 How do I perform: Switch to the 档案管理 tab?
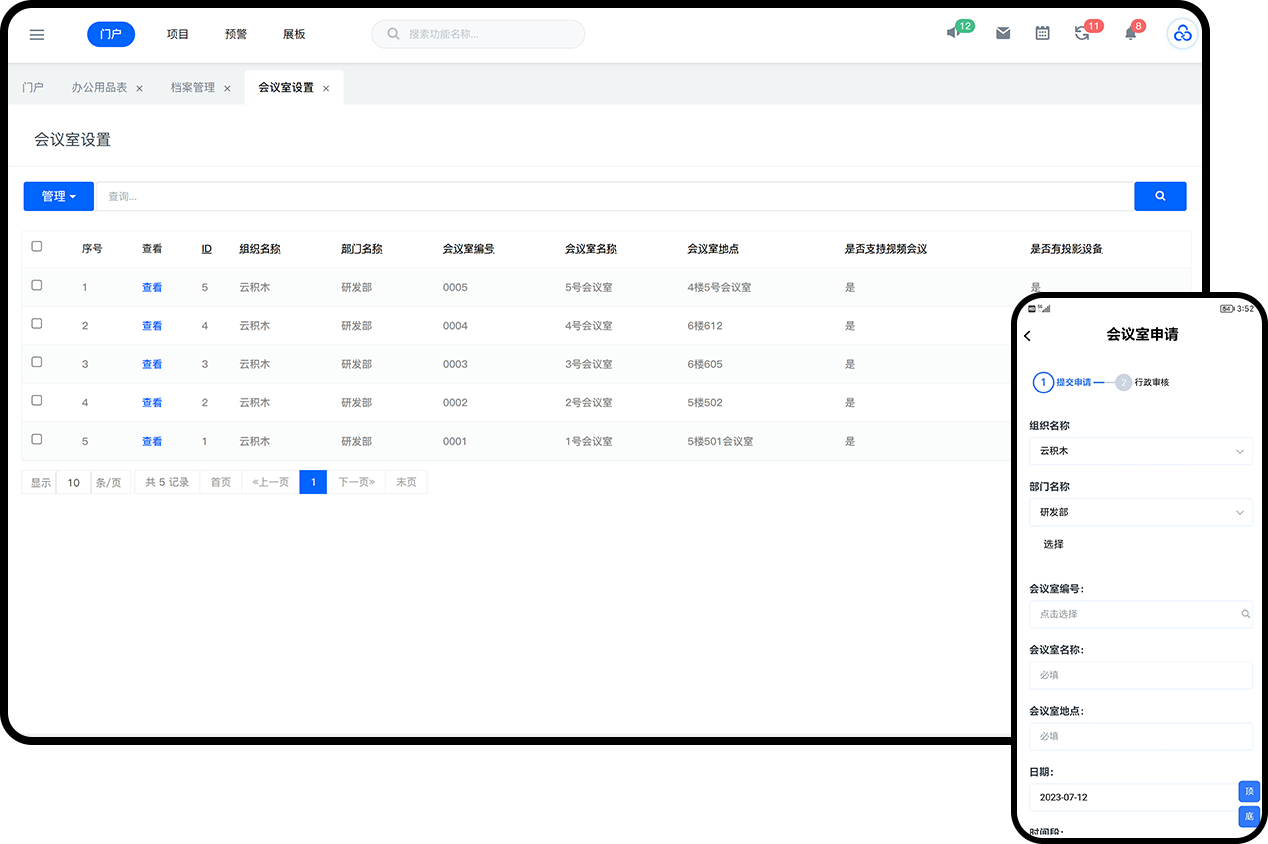point(192,88)
